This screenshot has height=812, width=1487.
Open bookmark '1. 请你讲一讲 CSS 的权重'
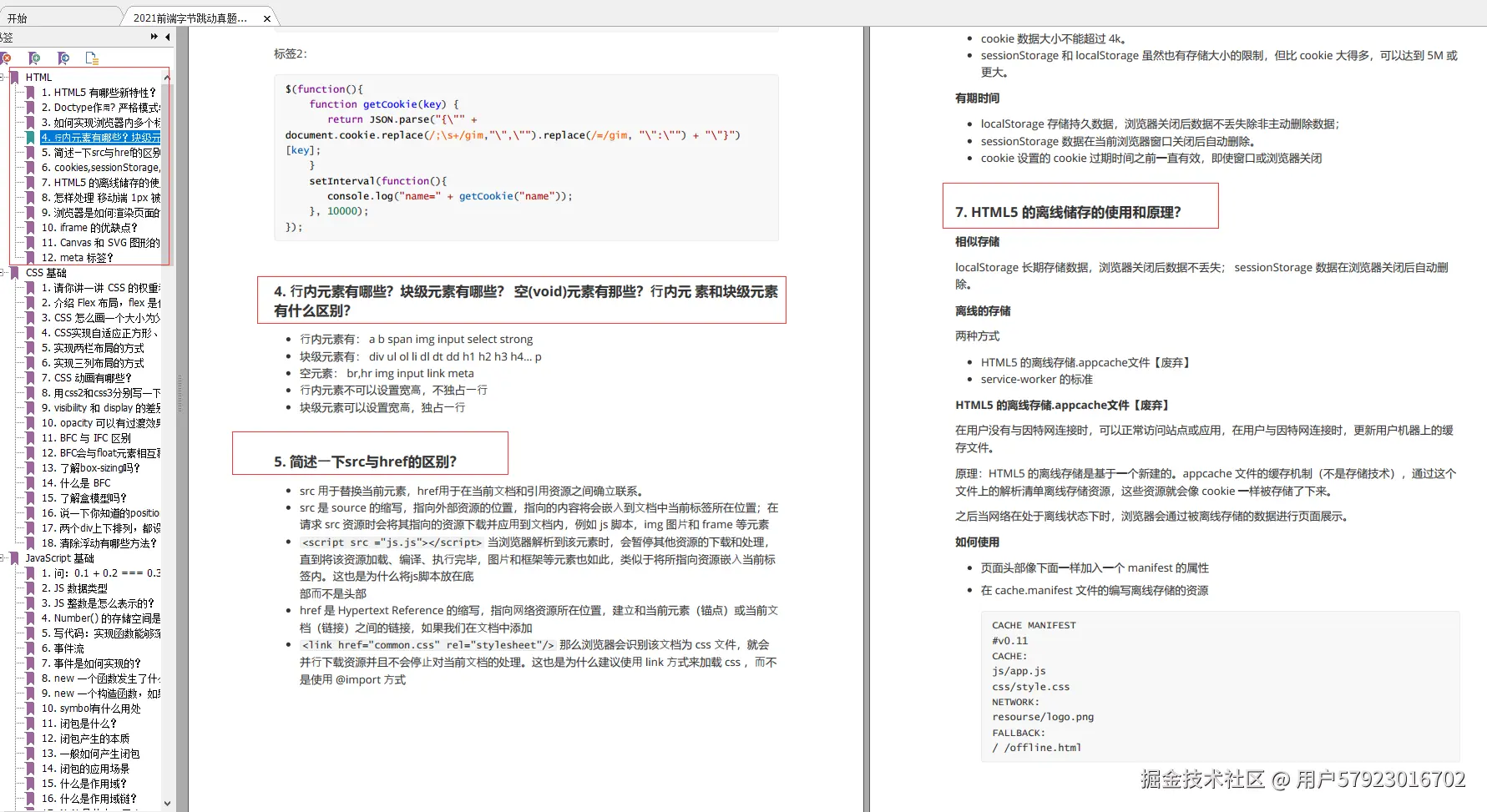100,288
